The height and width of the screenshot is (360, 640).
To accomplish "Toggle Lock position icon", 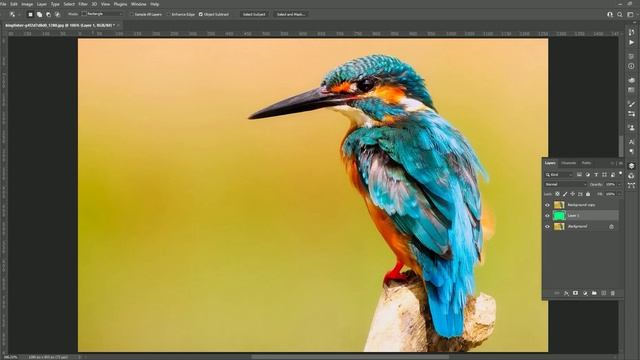I will [x=573, y=194].
